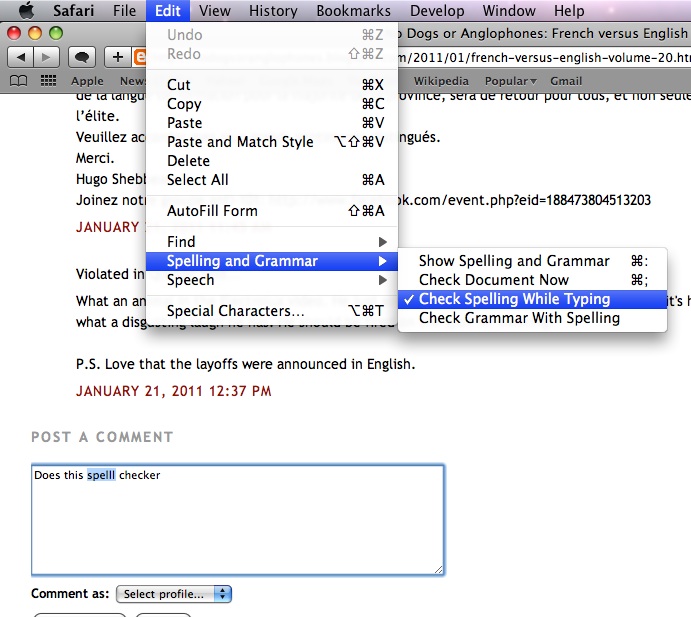This screenshot has width=691, height=617.
Task: Open the Apple menu logo
Action: click(x=26, y=10)
